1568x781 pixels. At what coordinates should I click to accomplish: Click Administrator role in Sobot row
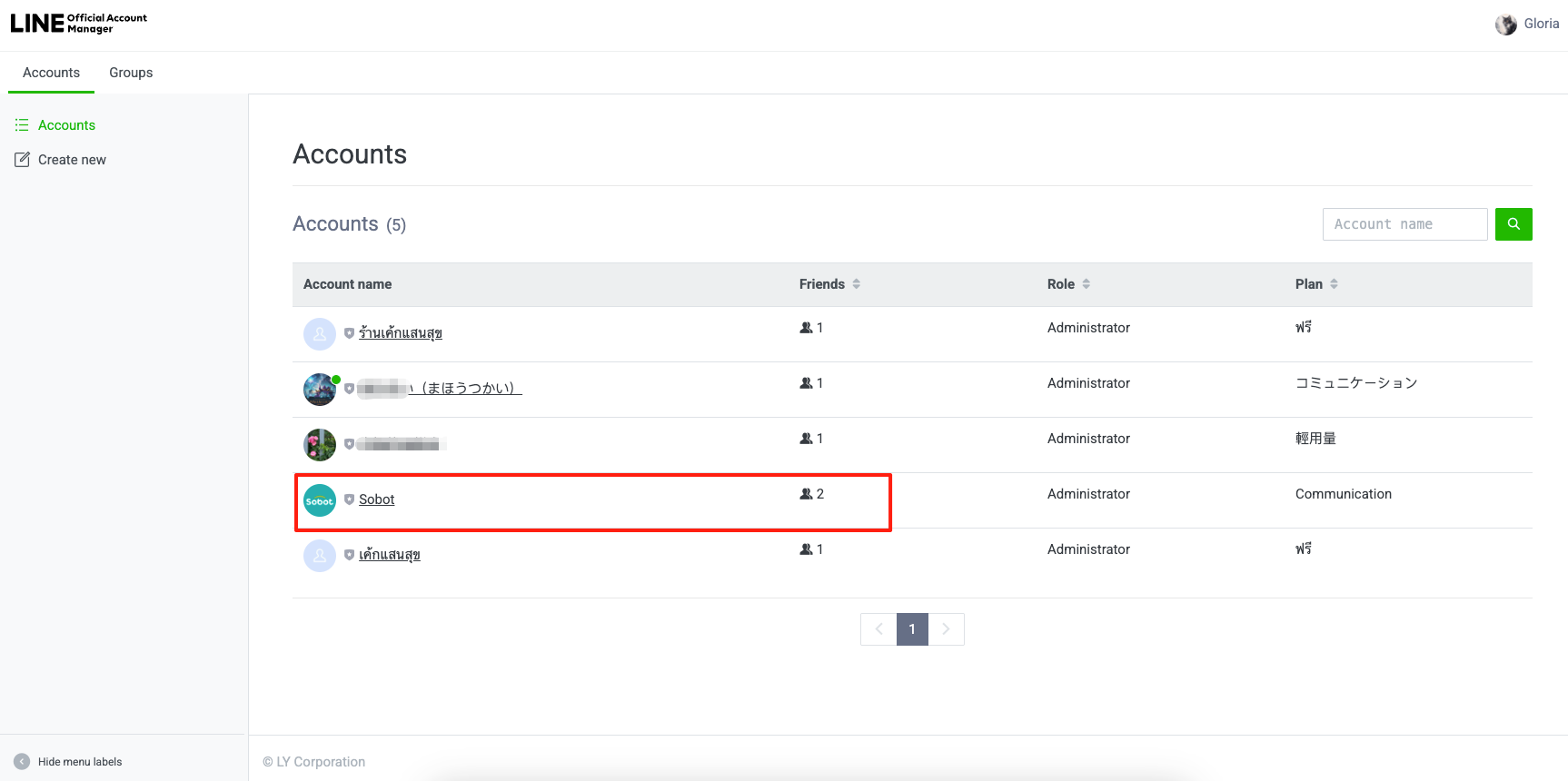(x=1088, y=494)
